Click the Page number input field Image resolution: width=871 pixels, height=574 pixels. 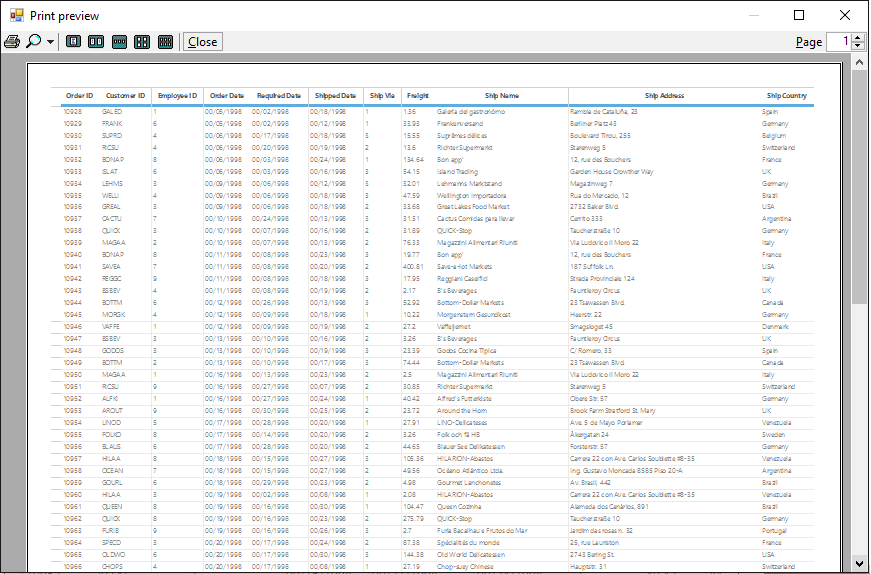tap(839, 42)
